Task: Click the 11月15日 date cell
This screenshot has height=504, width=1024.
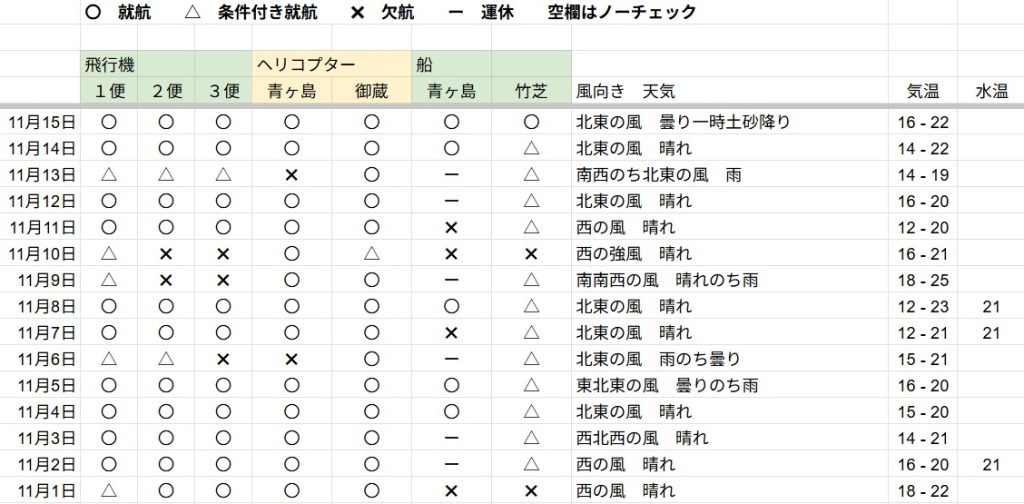Action: point(41,123)
